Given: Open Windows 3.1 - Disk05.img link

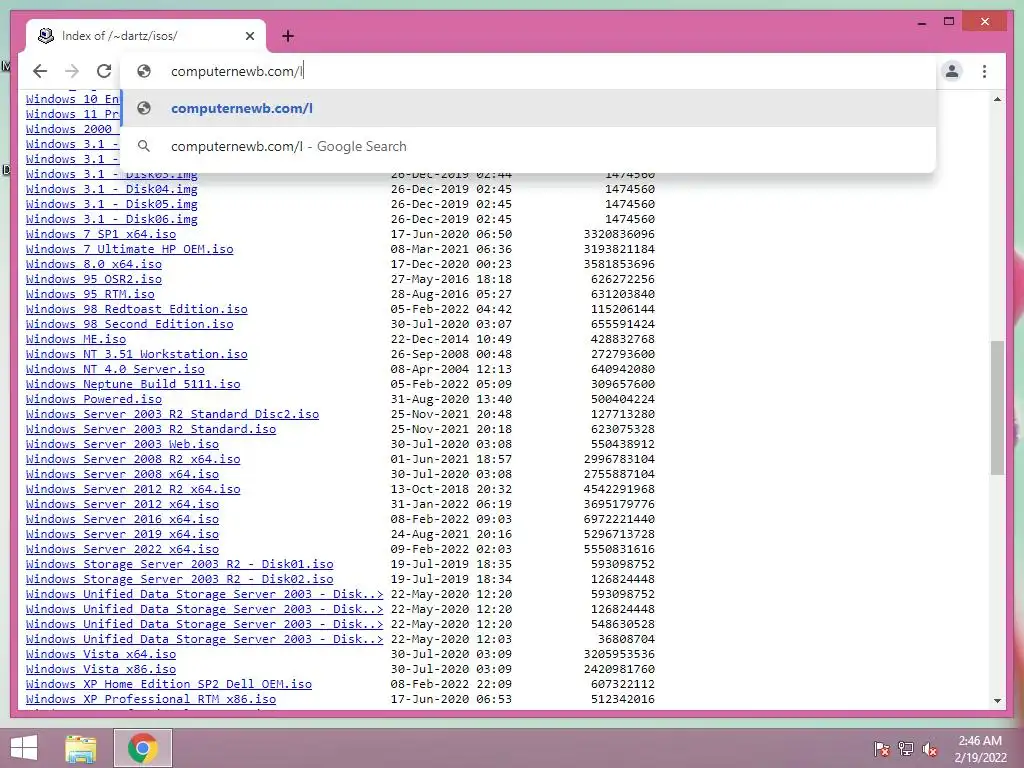Looking at the screenshot, I should pos(112,204).
